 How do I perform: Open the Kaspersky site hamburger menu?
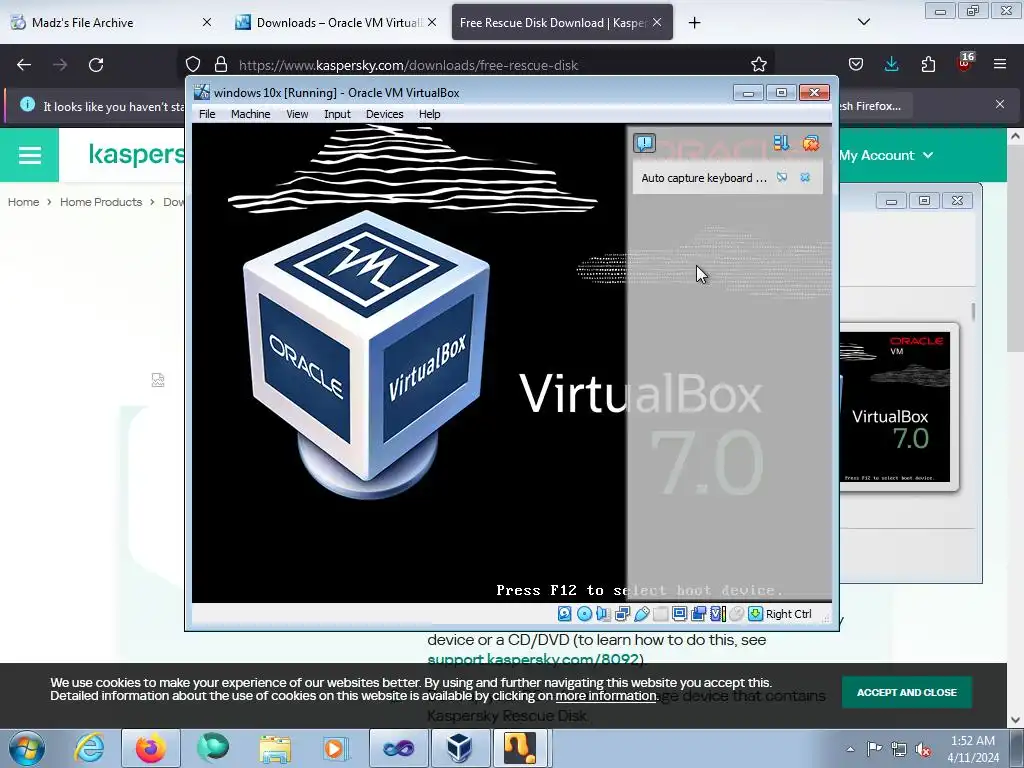point(29,155)
